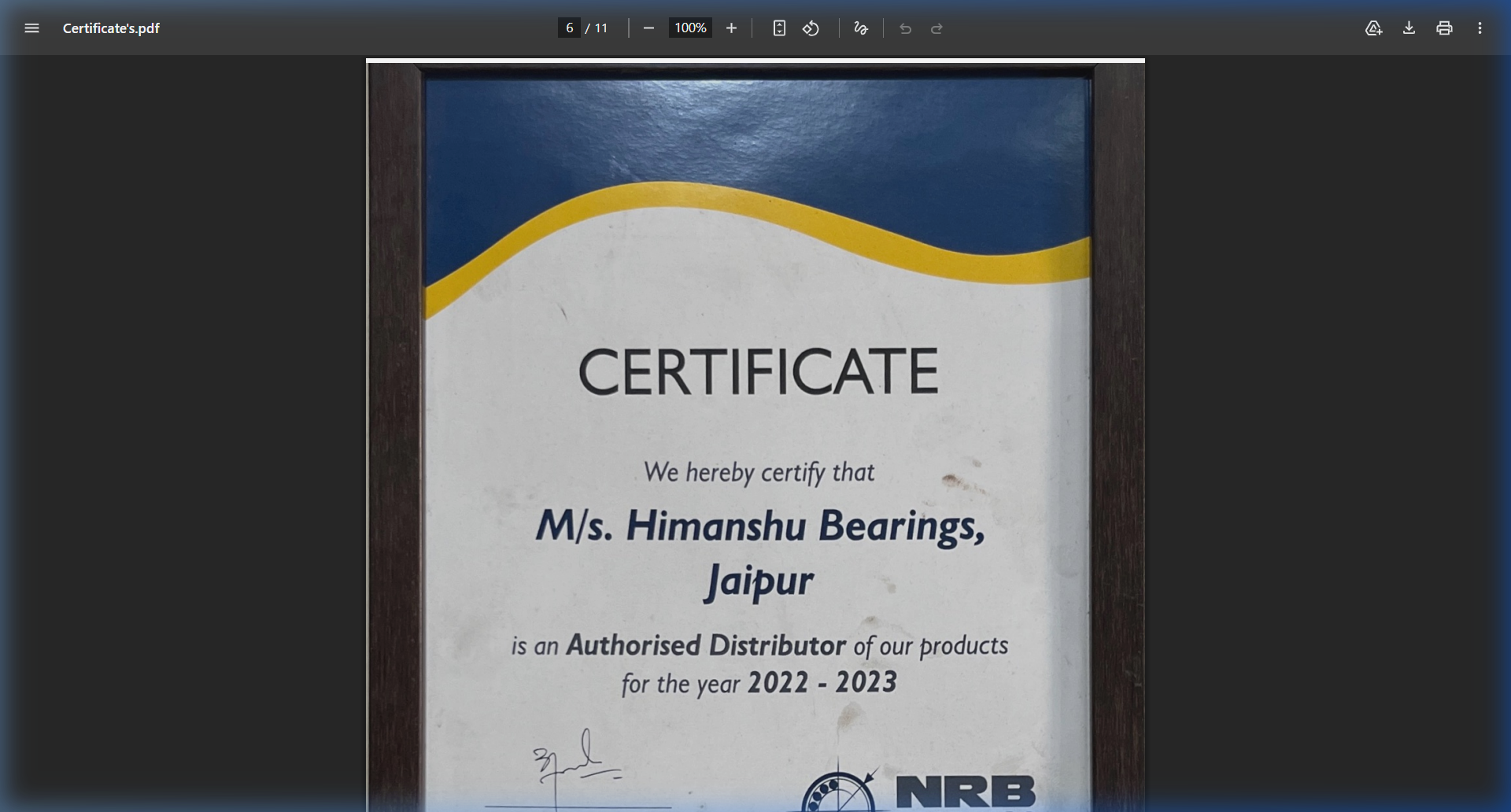1511x812 pixels.
Task: Redo the annotation change
Action: pos(937,28)
